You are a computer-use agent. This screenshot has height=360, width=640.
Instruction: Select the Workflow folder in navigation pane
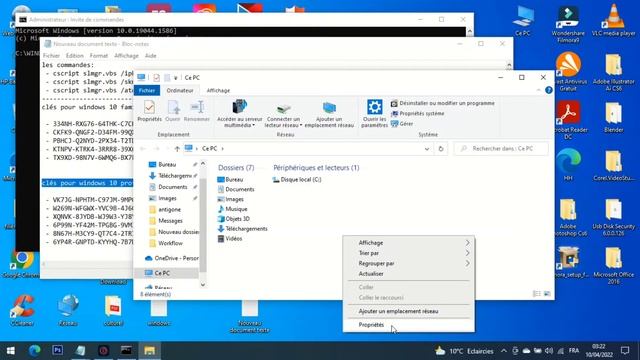pos(170,243)
